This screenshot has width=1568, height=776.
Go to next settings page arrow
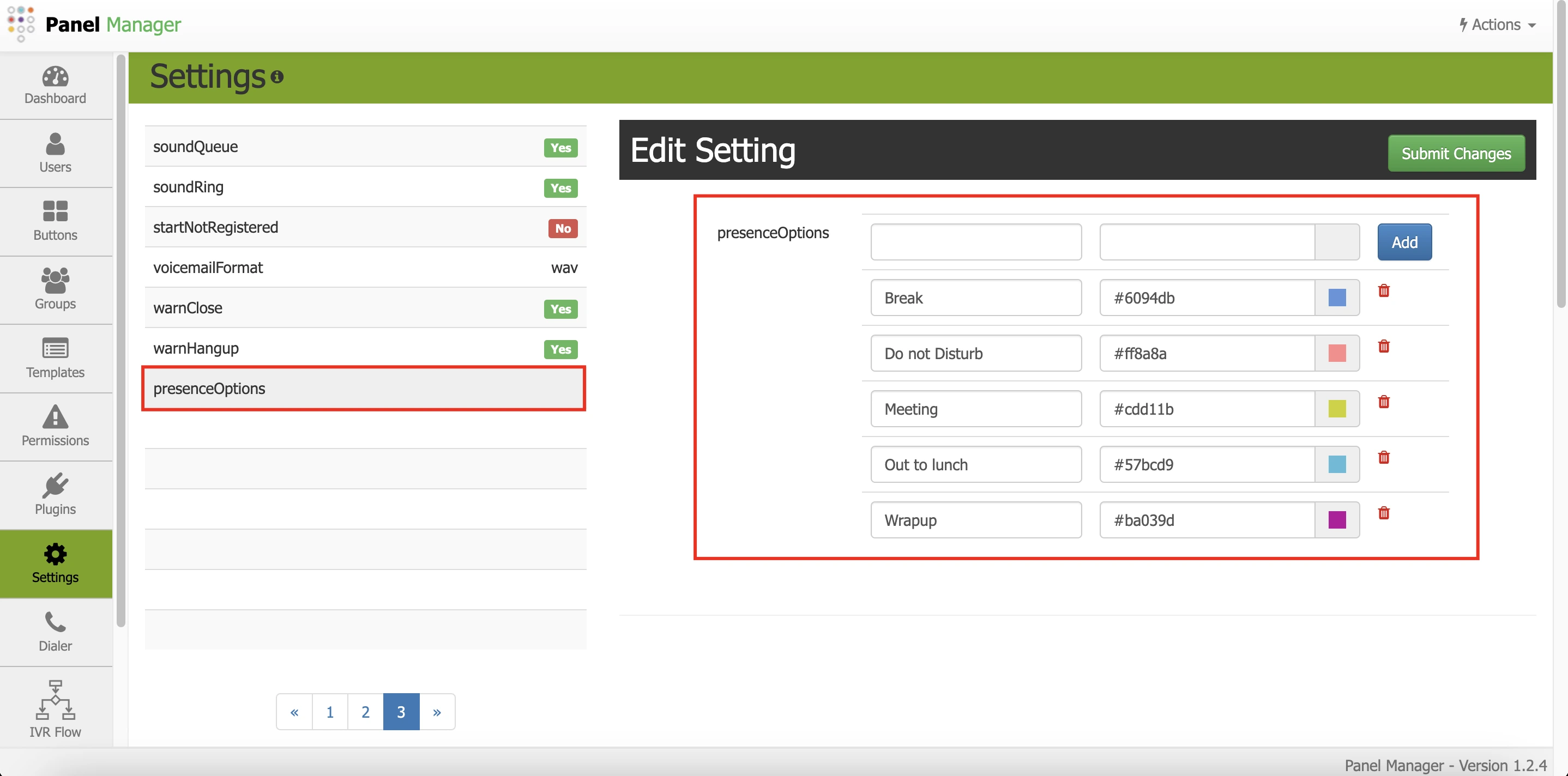[x=437, y=712]
